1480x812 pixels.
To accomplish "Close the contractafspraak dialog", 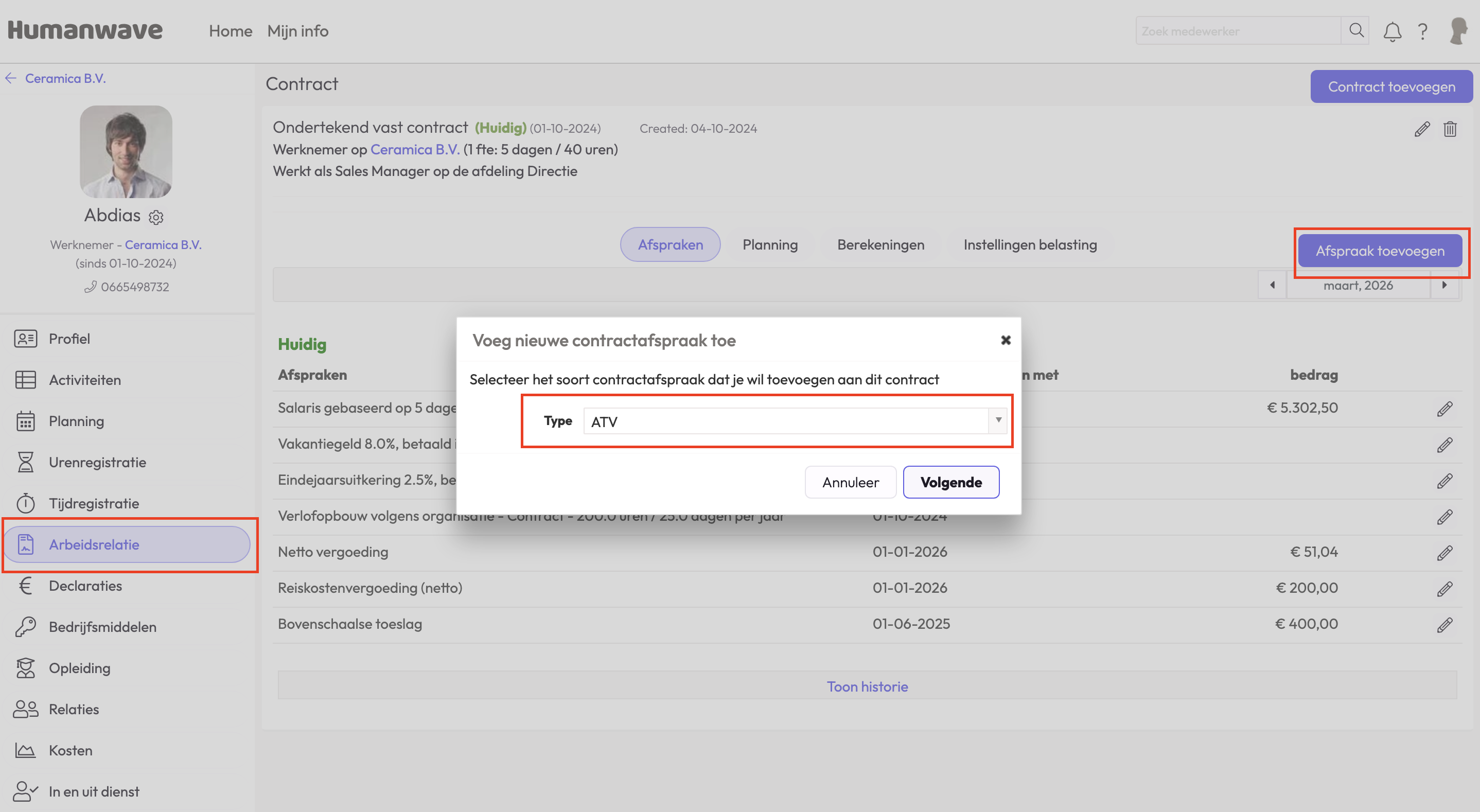I will point(1005,340).
